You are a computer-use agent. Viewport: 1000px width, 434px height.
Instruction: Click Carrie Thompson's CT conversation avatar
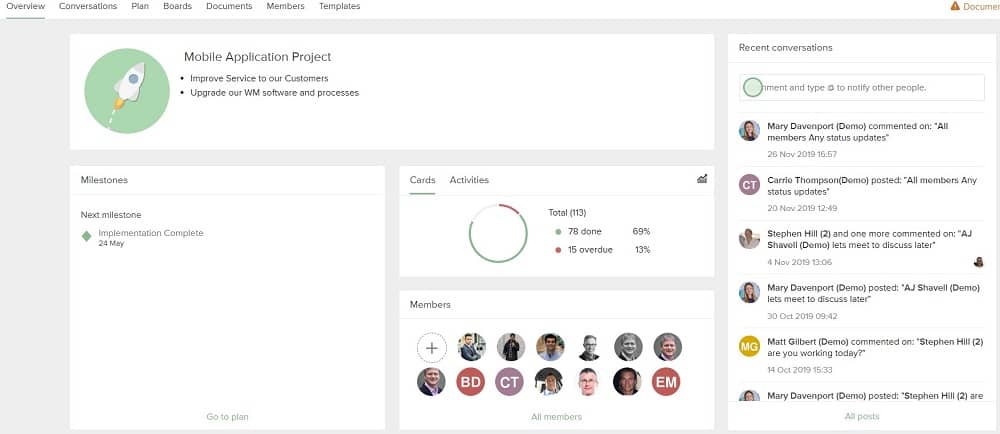749,184
